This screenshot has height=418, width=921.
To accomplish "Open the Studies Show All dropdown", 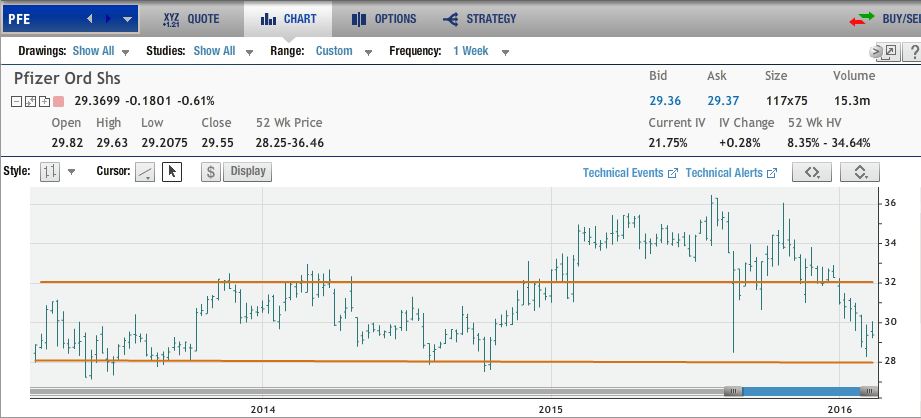I will click(223, 51).
